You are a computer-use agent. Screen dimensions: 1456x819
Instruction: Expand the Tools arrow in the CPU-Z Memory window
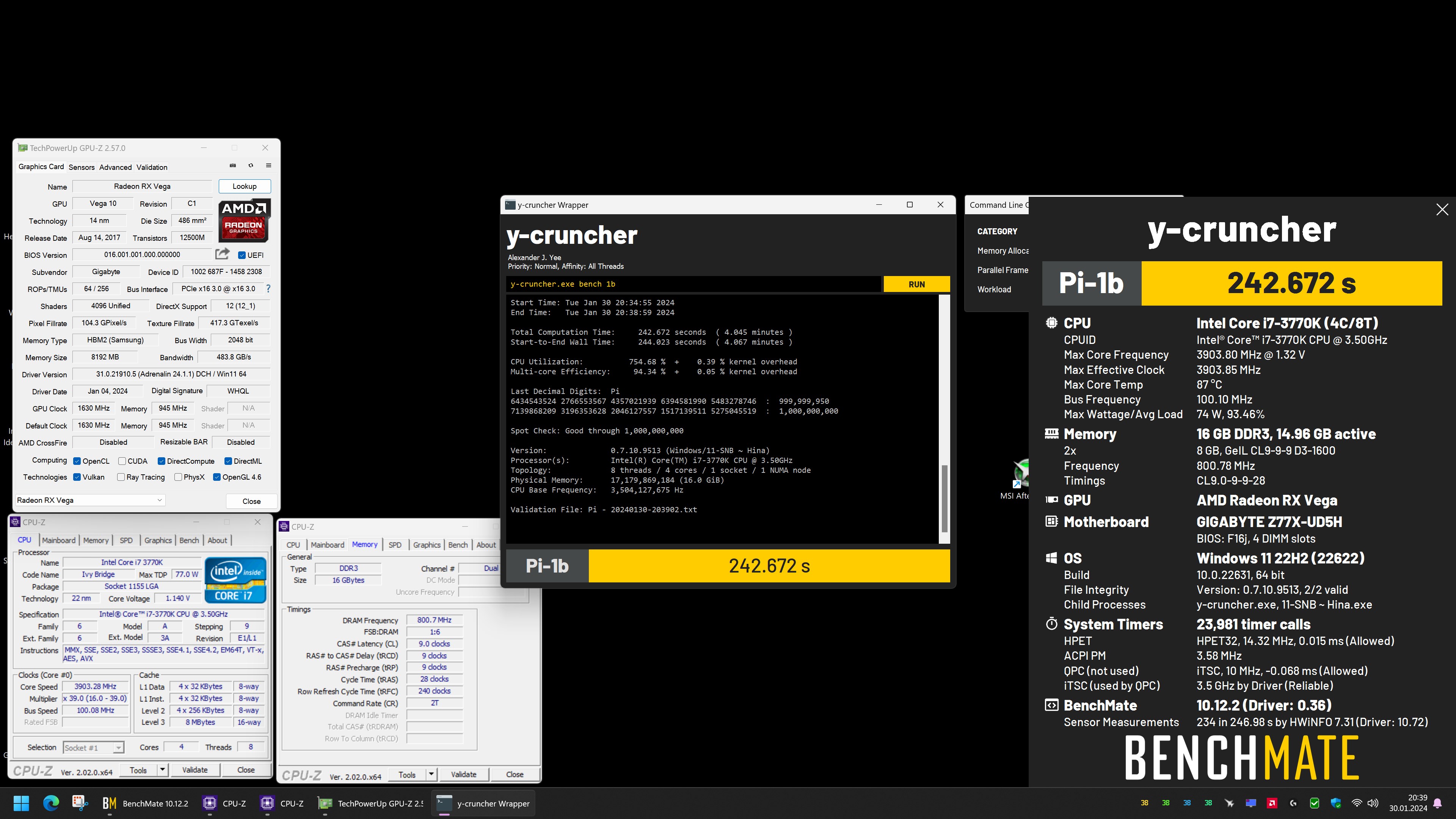pos(431,774)
